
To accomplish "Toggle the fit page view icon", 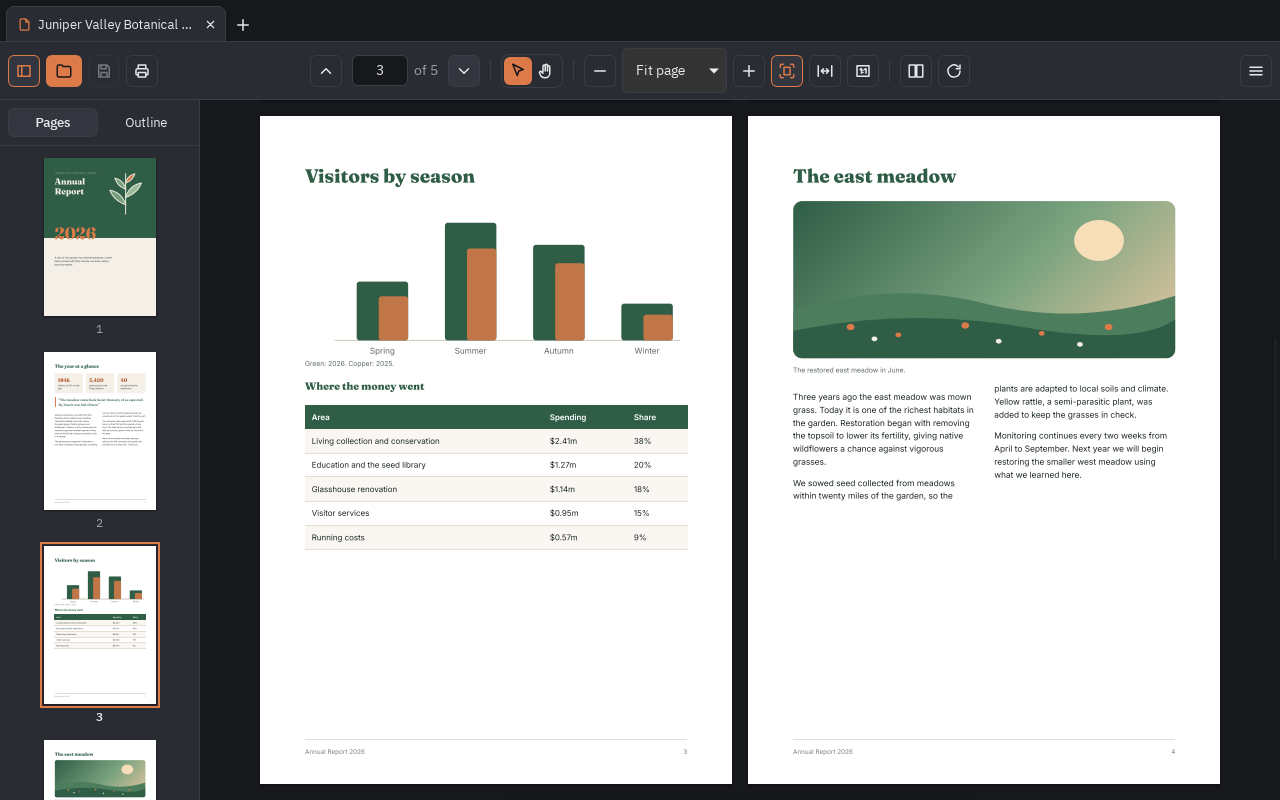I will point(787,71).
